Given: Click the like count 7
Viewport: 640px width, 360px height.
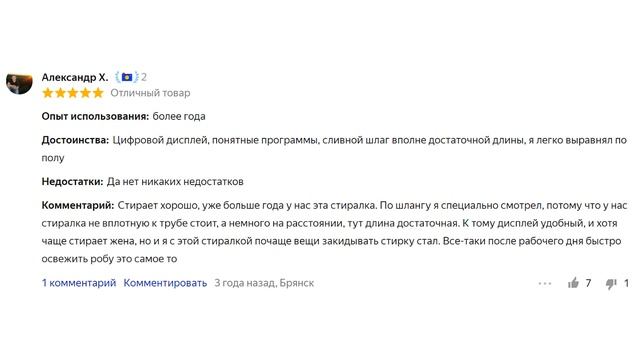Looking at the screenshot, I should (588, 283).
